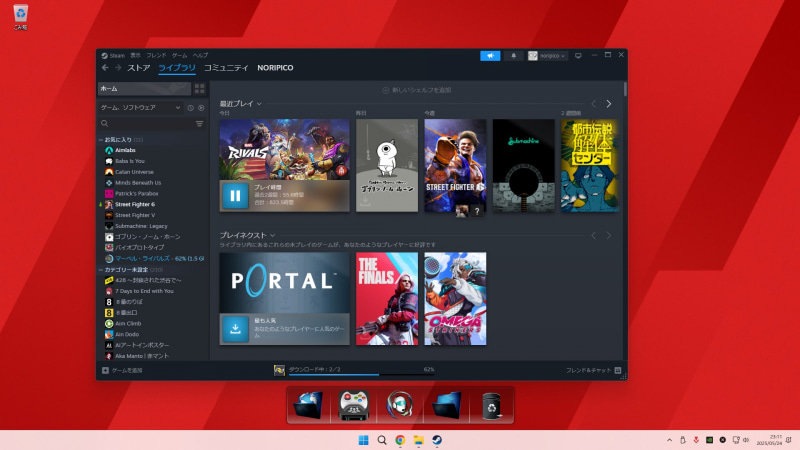Open the headset icon in the dock

tap(400, 405)
